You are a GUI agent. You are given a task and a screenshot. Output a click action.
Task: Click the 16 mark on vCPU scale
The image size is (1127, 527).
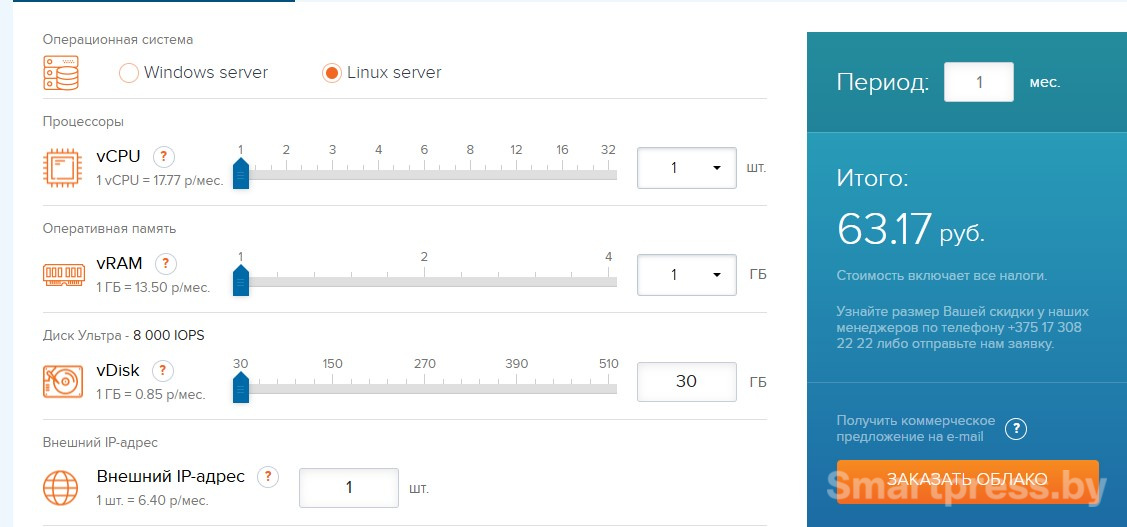562,150
